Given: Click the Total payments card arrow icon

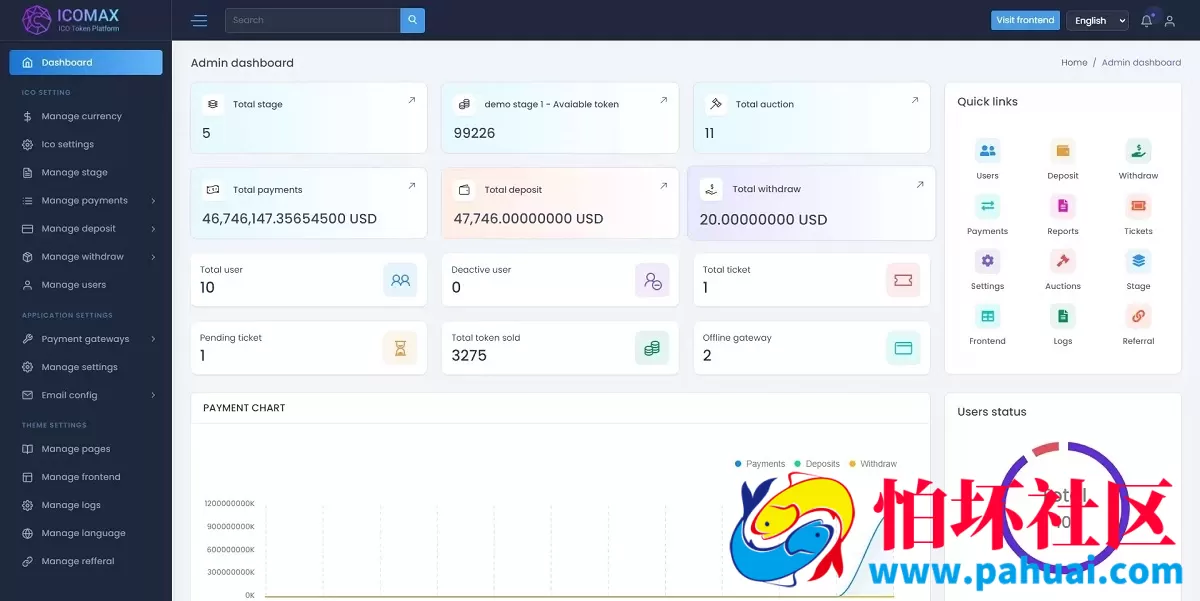Looking at the screenshot, I should [x=412, y=186].
